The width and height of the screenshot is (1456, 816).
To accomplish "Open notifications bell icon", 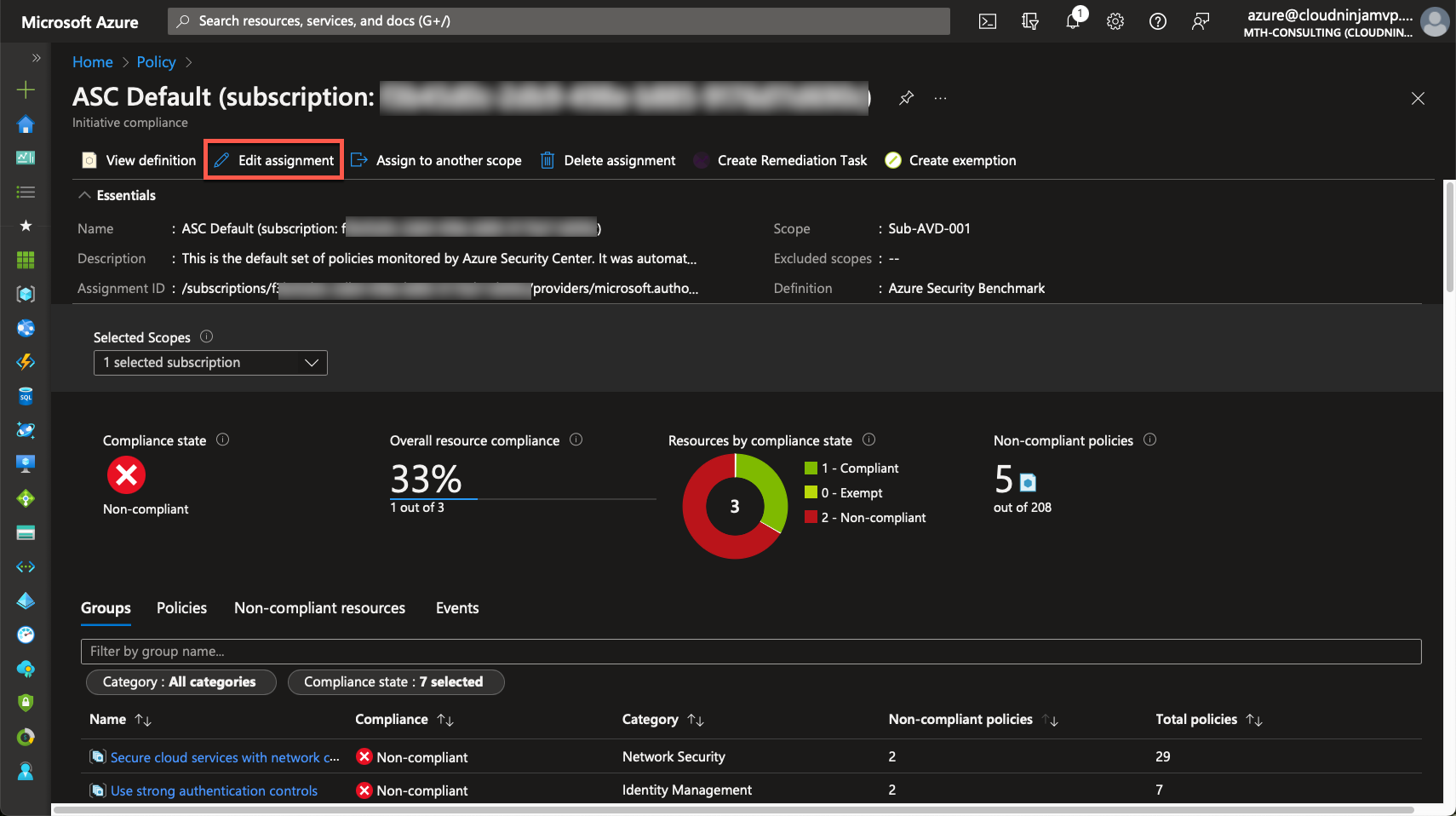I will coord(1073,21).
